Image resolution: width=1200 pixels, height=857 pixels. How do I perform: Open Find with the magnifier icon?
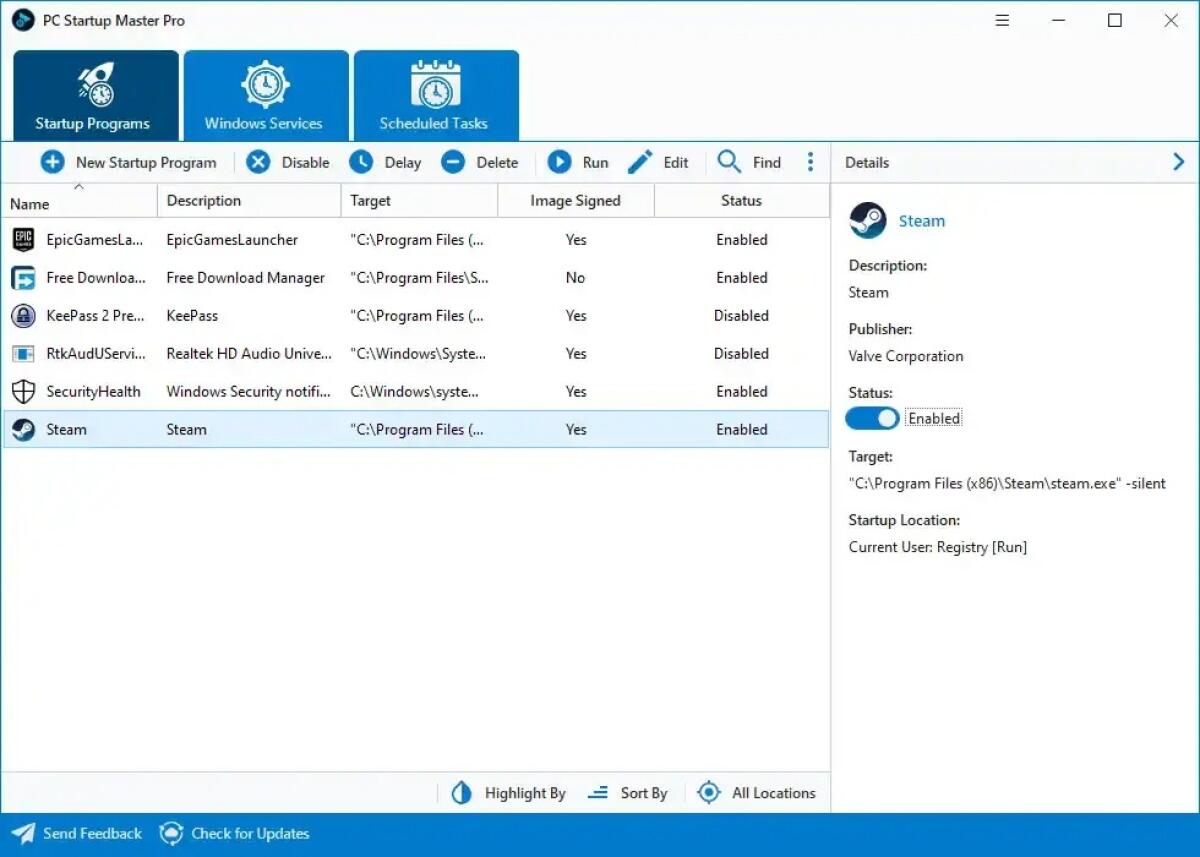pyautogui.click(x=729, y=161)
